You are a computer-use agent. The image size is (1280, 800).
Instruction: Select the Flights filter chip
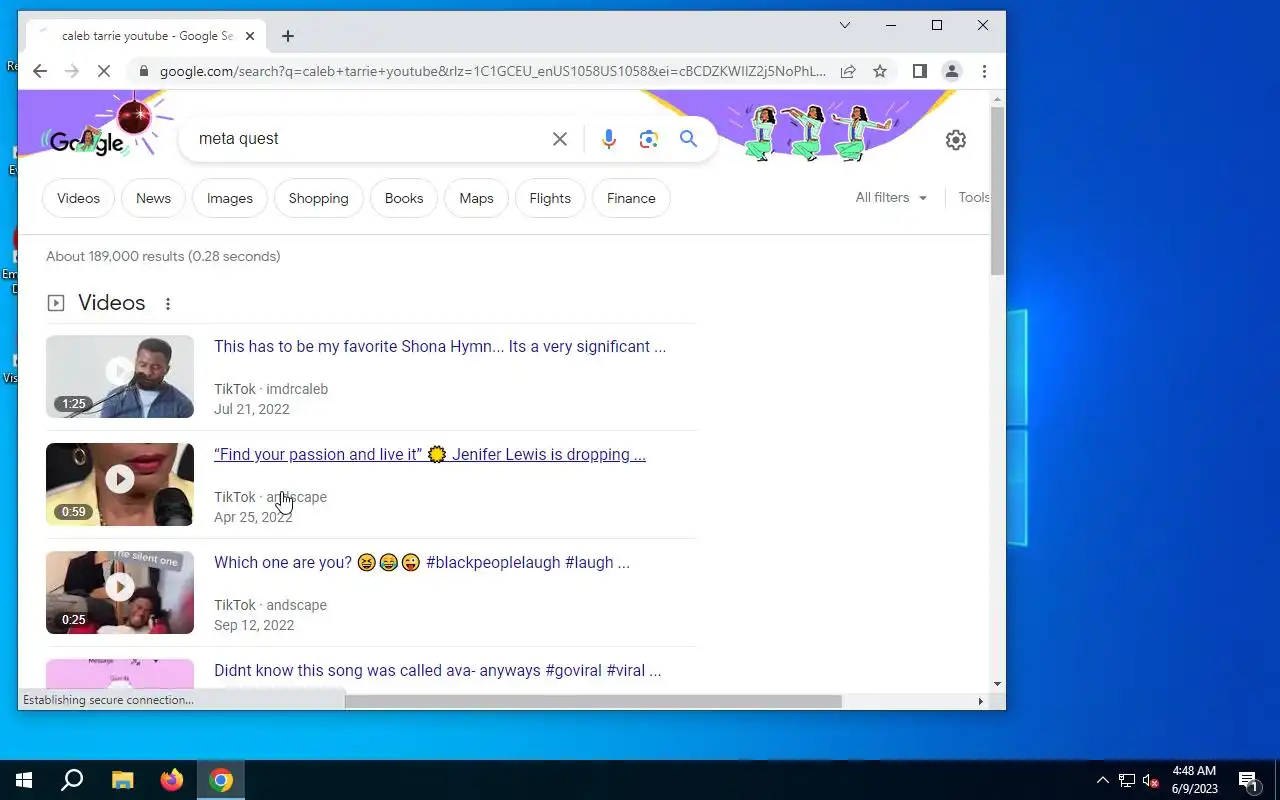coord(550,198)
